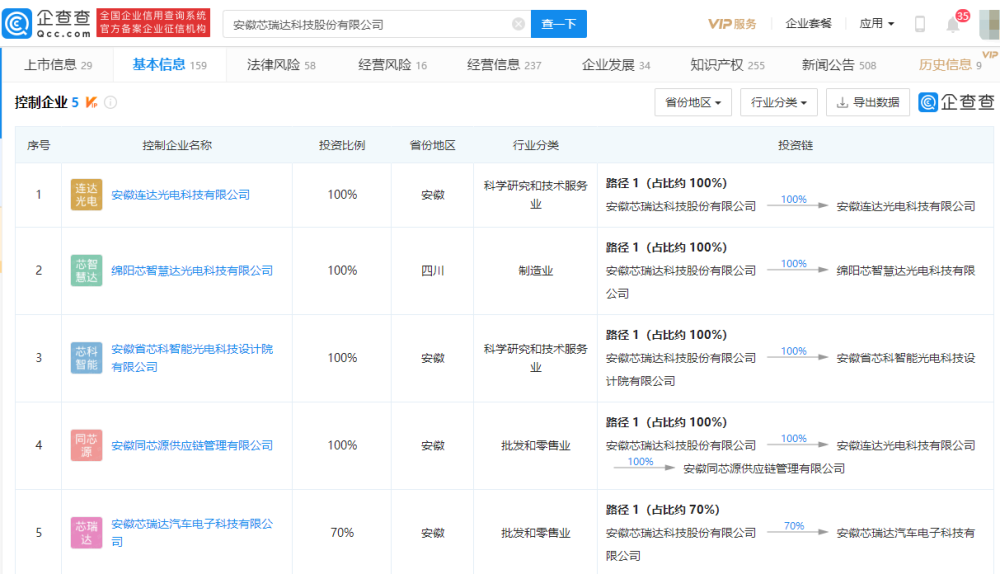Open the user avatar in the header

(989, 24)
